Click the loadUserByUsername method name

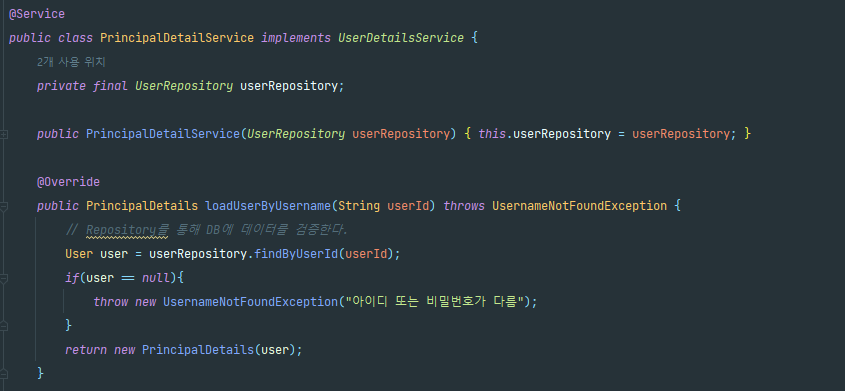tap(268, 206)
